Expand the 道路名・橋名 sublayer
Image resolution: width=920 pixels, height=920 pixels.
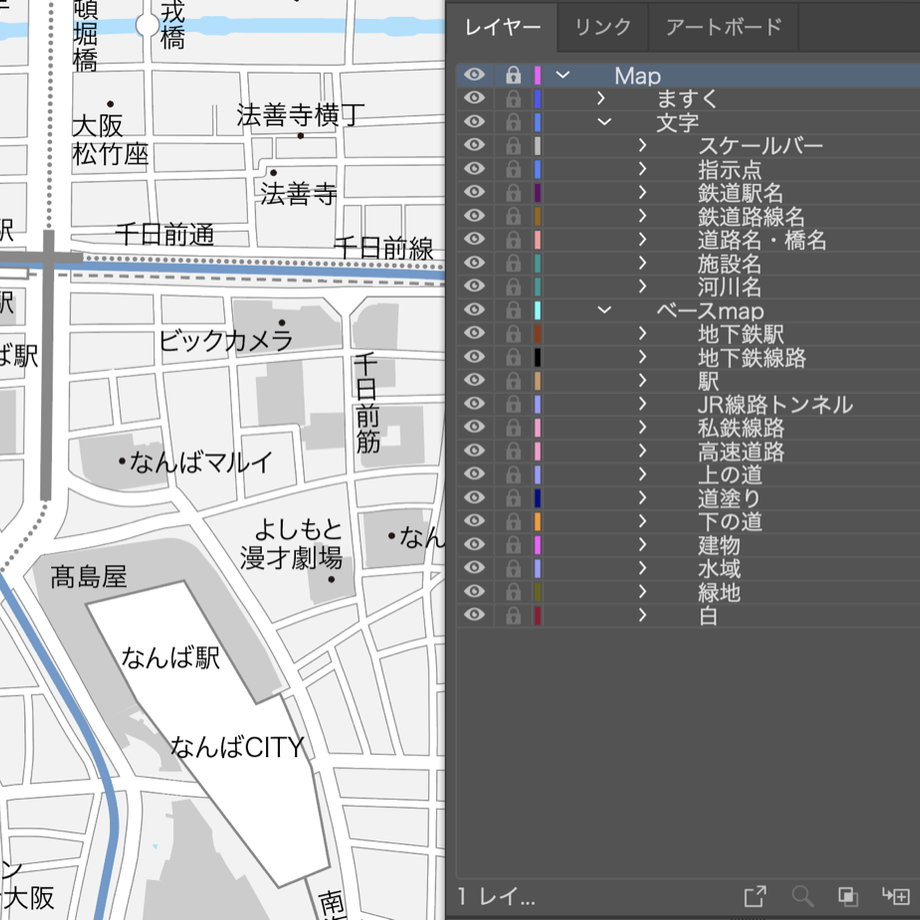point(642,239)
